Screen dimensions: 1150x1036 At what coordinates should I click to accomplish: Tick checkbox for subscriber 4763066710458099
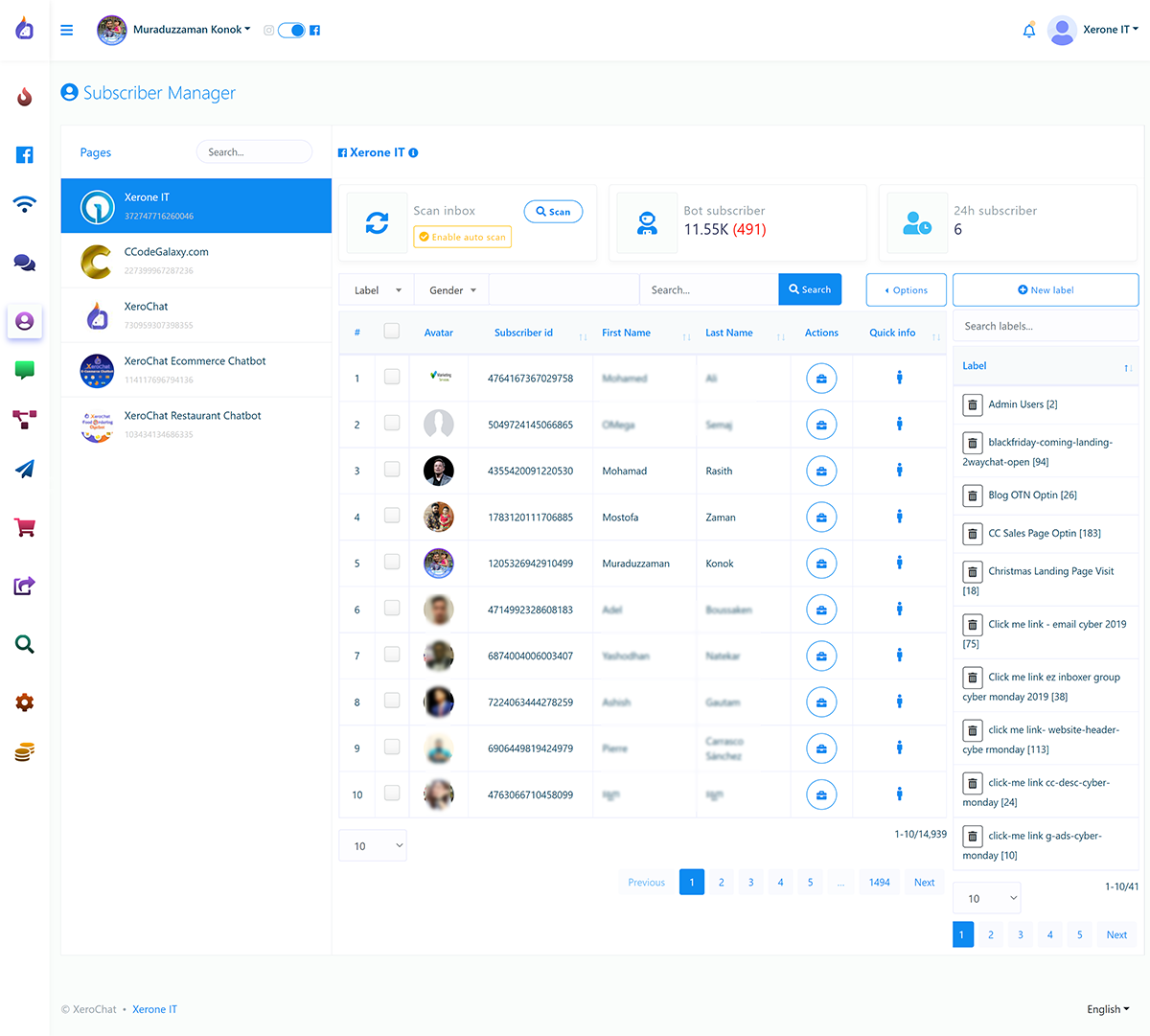click(391, 793)
